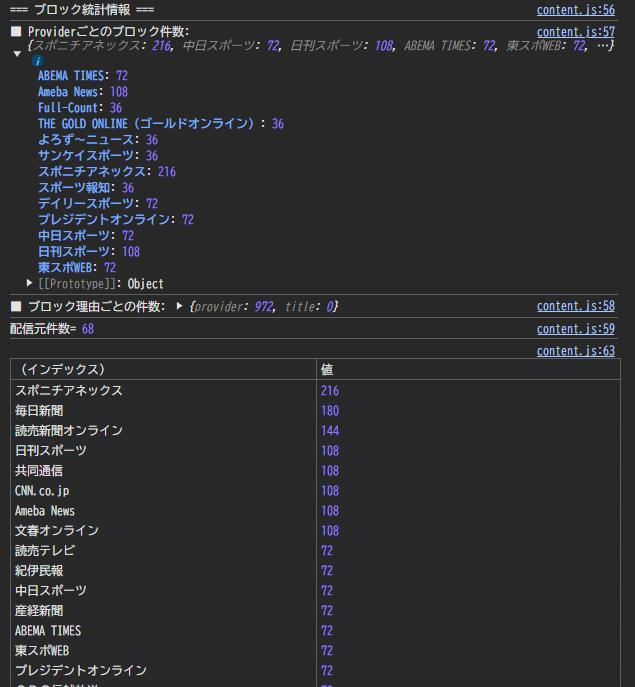Select the ABEMA TIMES: 72 property
This screenshot has height=687, width=635.
pyautogui.click(x=83, y=76)
